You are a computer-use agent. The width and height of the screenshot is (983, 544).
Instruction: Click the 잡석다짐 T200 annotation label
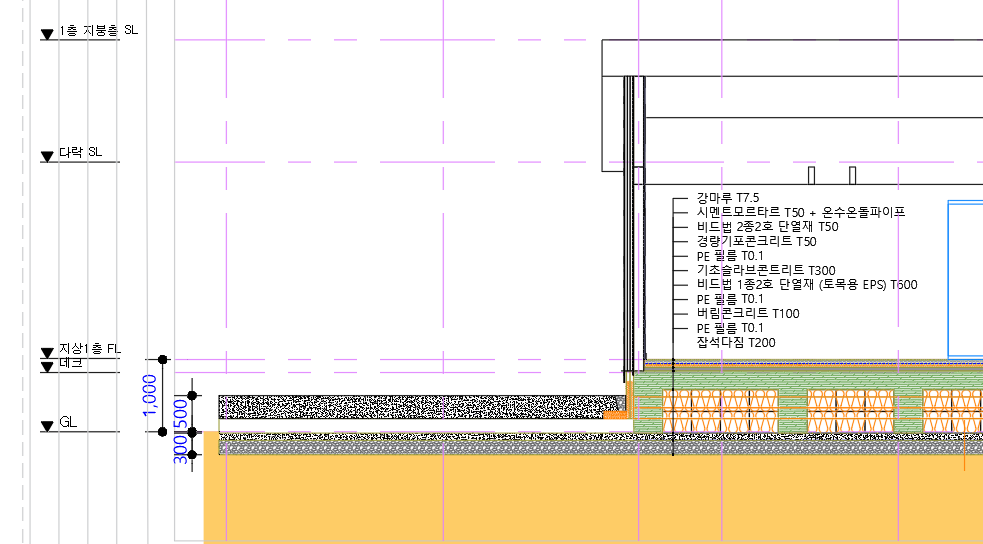(x=736, y=343)
